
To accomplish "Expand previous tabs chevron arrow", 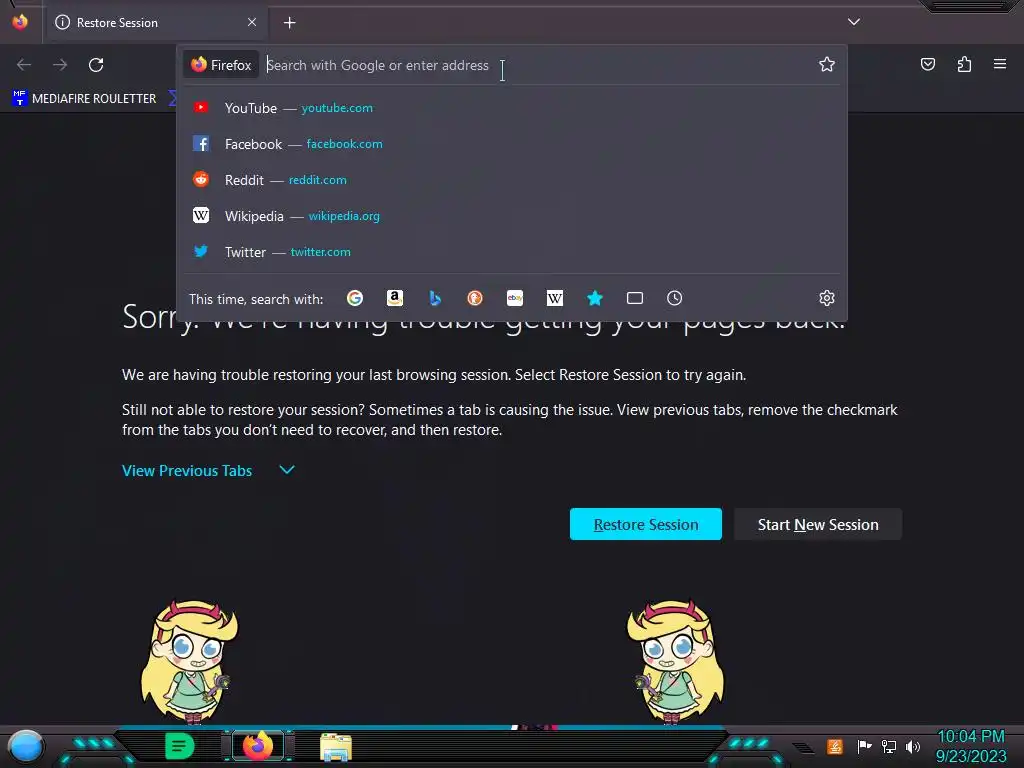I will (287, 470).
